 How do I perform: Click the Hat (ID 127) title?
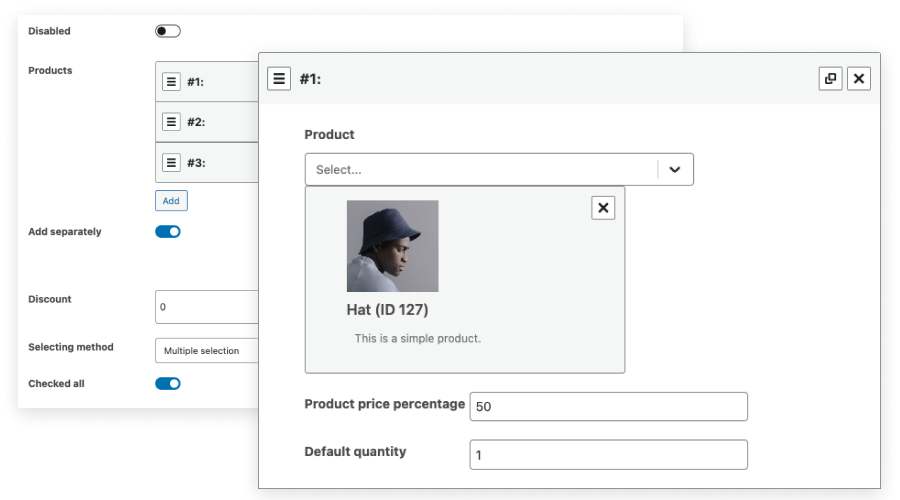(x=387, y=310)
